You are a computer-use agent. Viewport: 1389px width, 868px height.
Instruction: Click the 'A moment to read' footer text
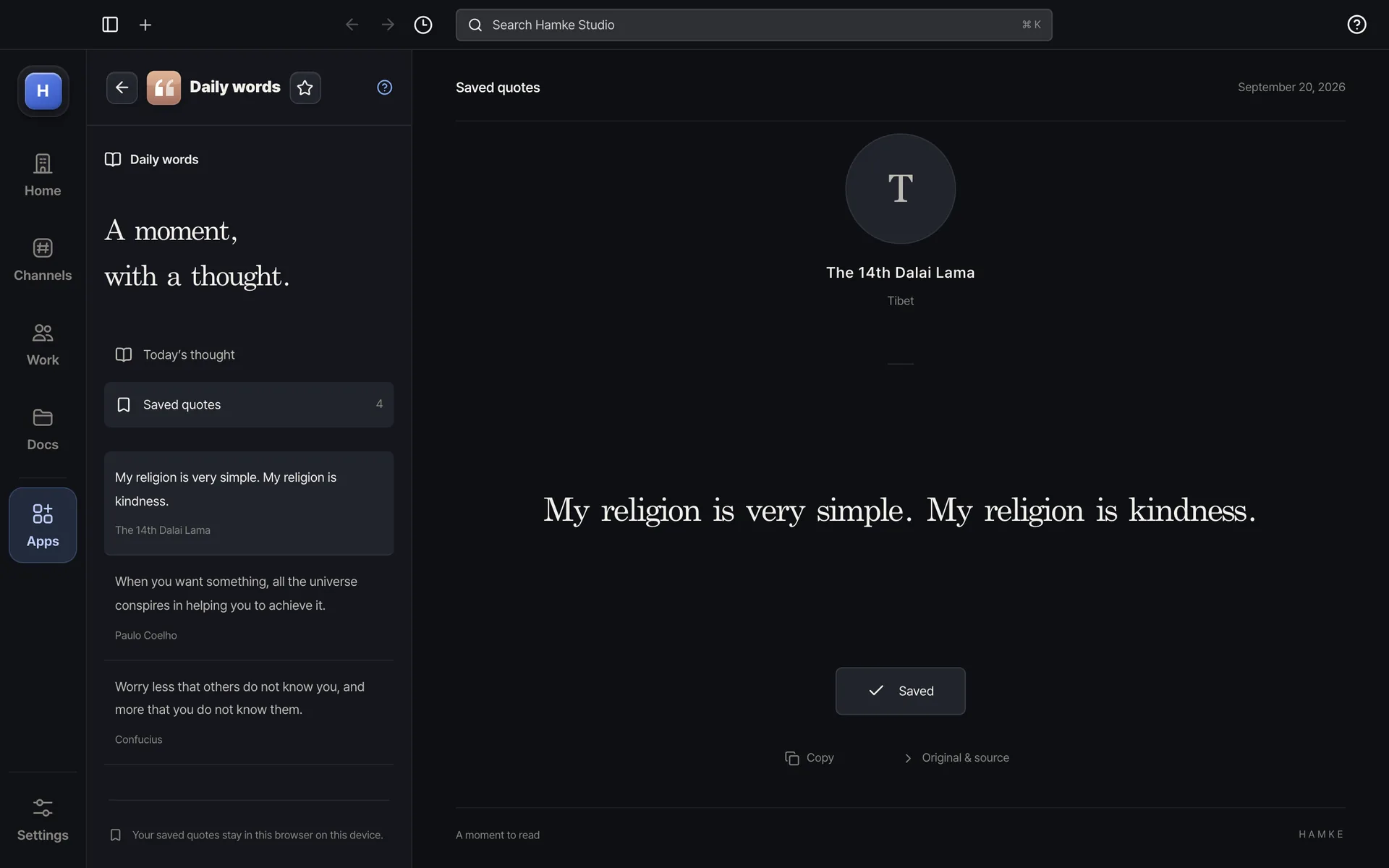[x=498, y=835]
